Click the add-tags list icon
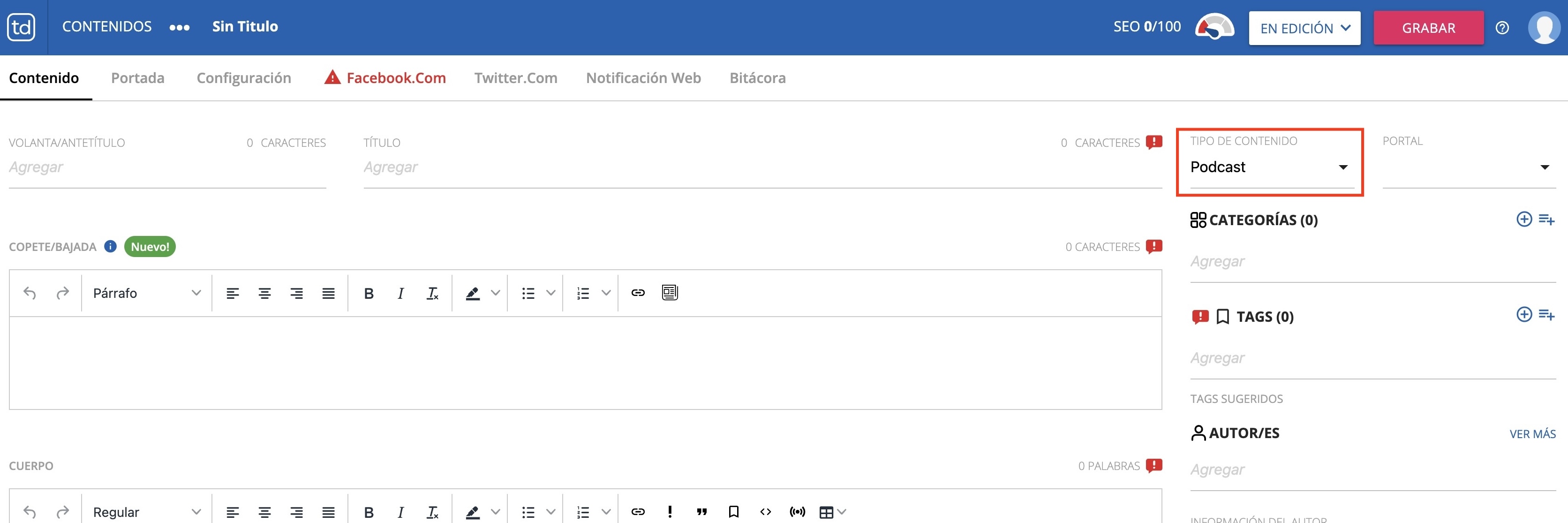 (1548, 315)
